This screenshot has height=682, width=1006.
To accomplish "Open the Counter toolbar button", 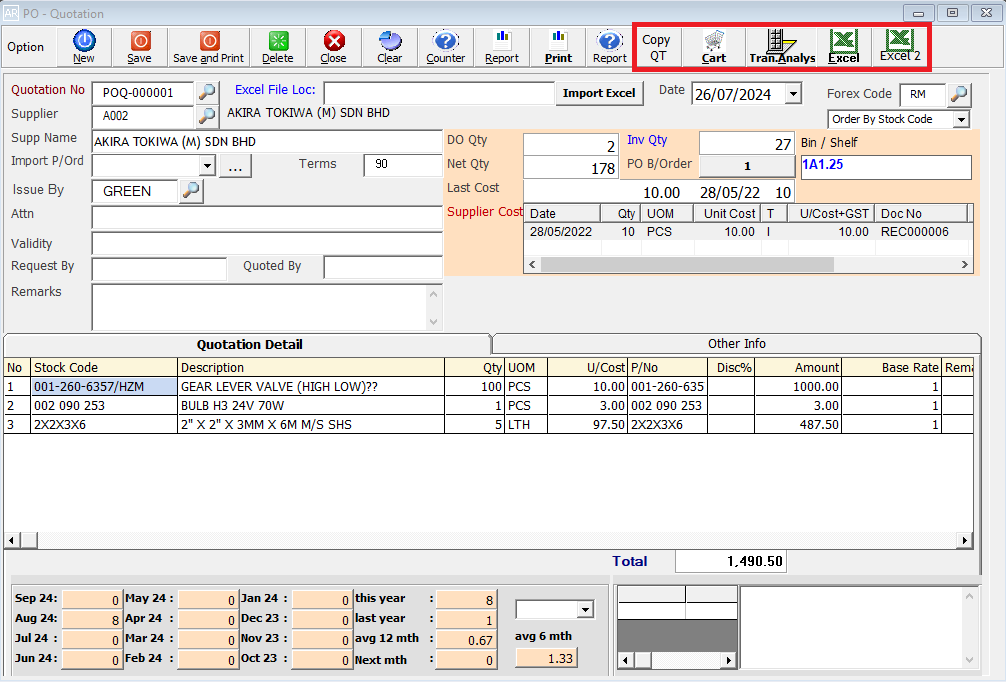I will click(x=446, y=47).
